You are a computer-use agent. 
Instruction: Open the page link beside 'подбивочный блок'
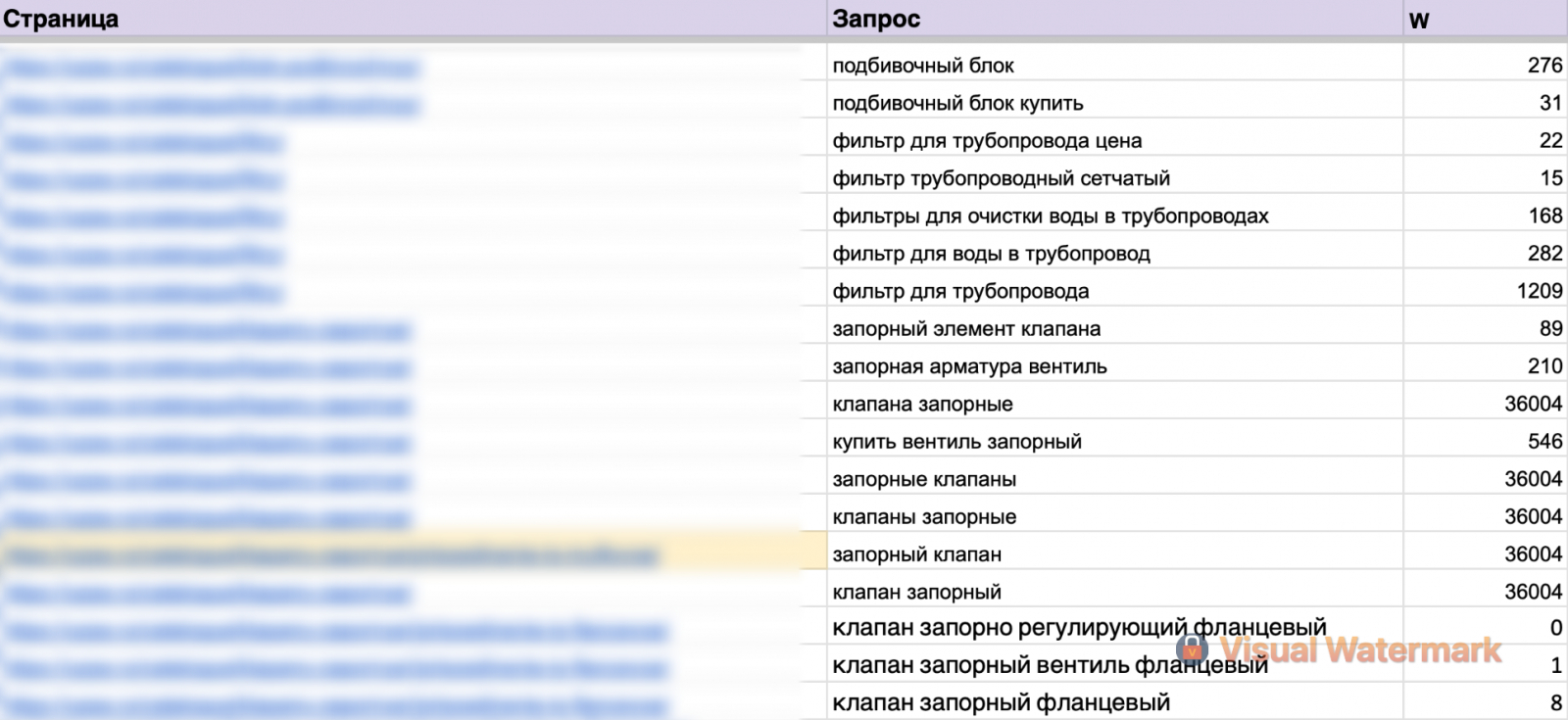pyautogui.click(x=211, y=67)
